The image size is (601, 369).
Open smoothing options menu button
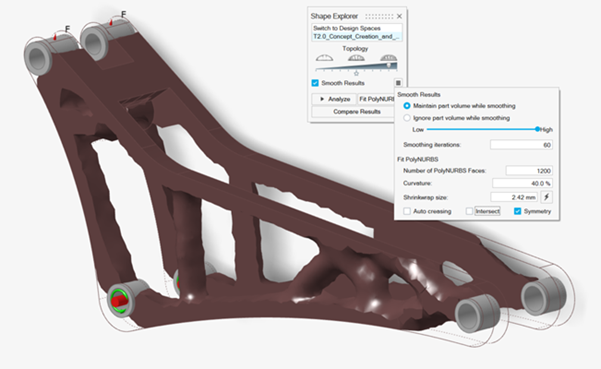(398, 83)
